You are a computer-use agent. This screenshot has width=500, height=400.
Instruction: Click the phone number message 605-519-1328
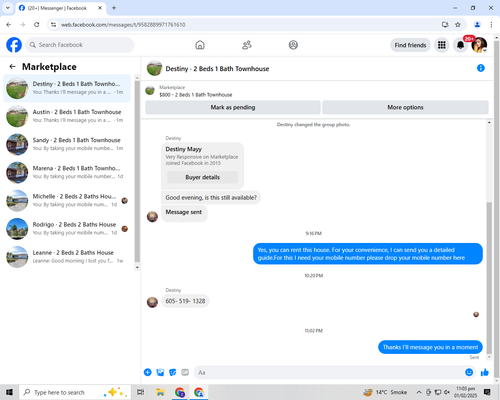pyautogui.click(x=185, y=301)
